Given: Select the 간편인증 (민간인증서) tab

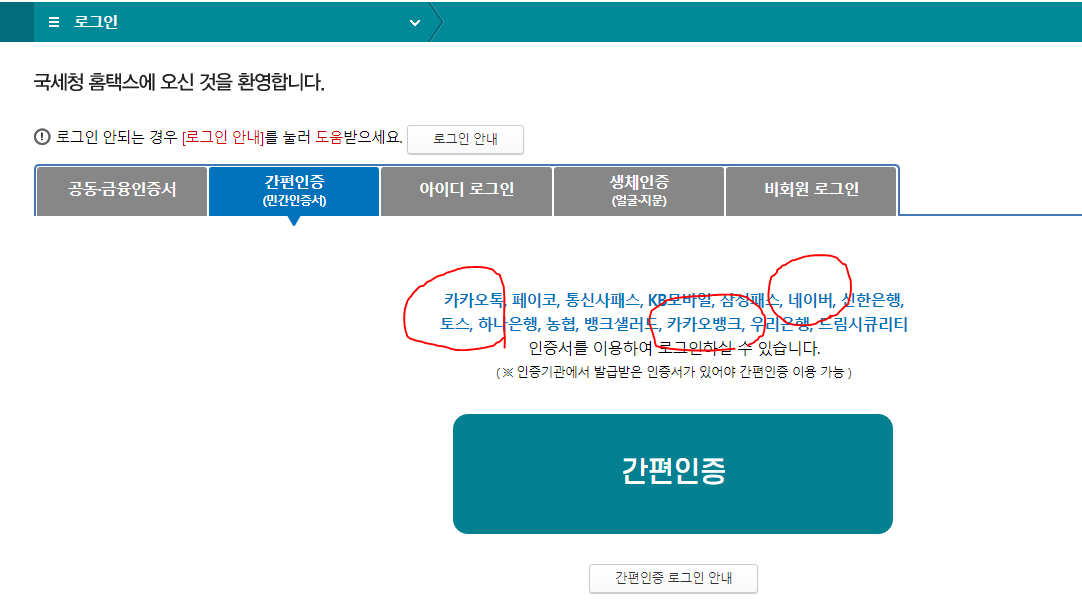Looking at the screenshot, I should (x=293, y=190).
